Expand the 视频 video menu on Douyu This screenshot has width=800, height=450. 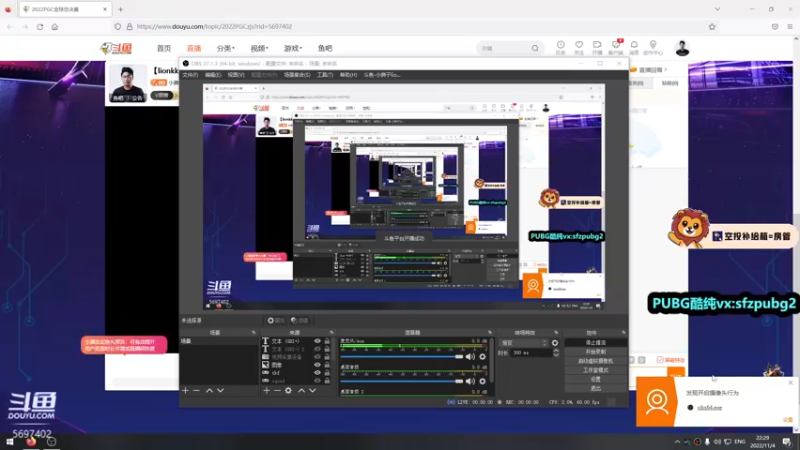pyautogui.click(x=259, y=48)
